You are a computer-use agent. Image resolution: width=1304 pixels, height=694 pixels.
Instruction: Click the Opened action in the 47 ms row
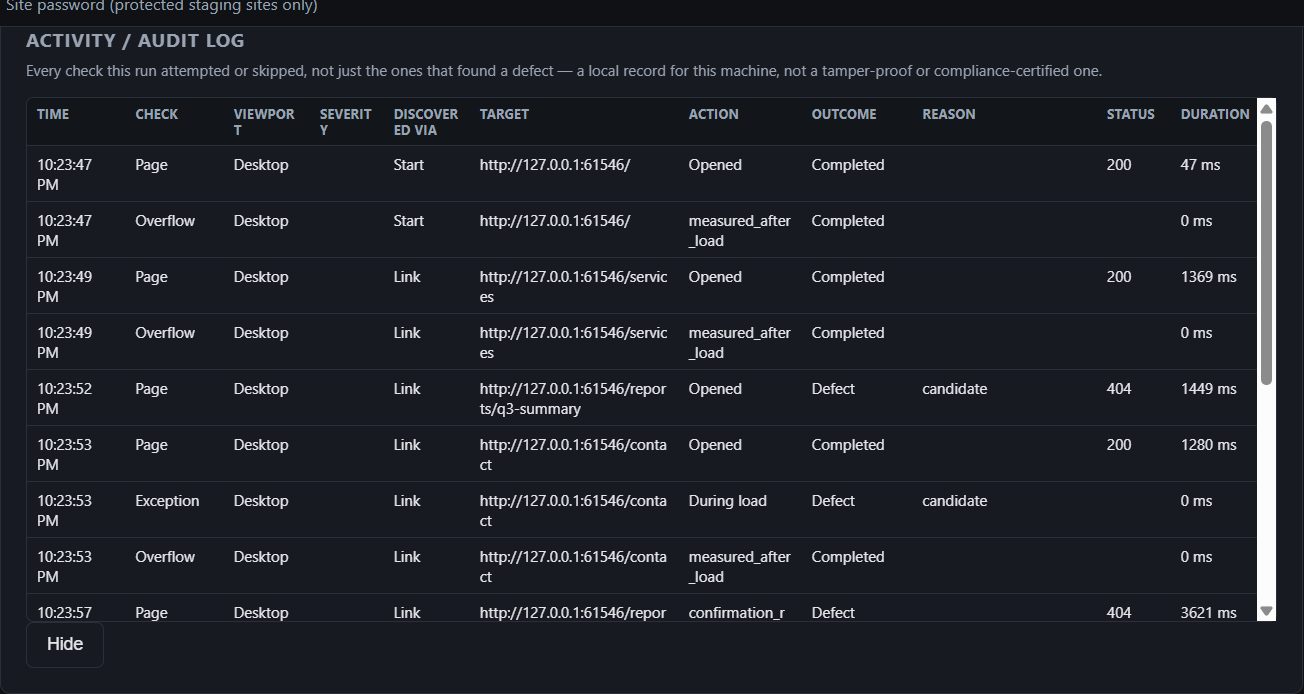click(x=715, y=165)
